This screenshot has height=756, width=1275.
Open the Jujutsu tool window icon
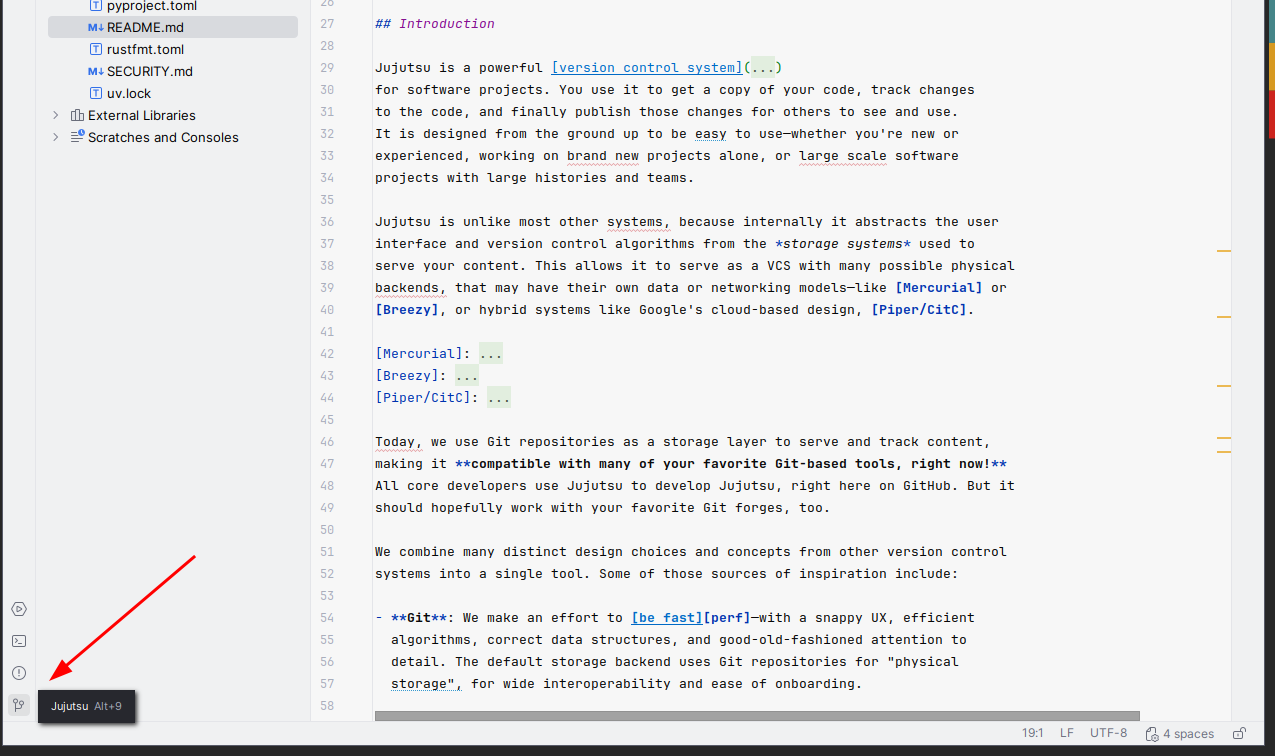[x=18, y=705]
